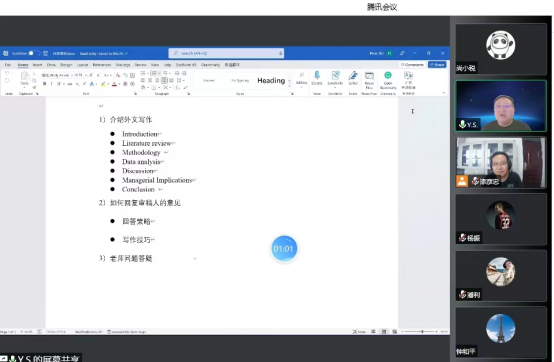Viewport: 554px width, 362px height.
Task: Expand the Styles gallery dropdown arrow
Action: [x=290, y=85]
